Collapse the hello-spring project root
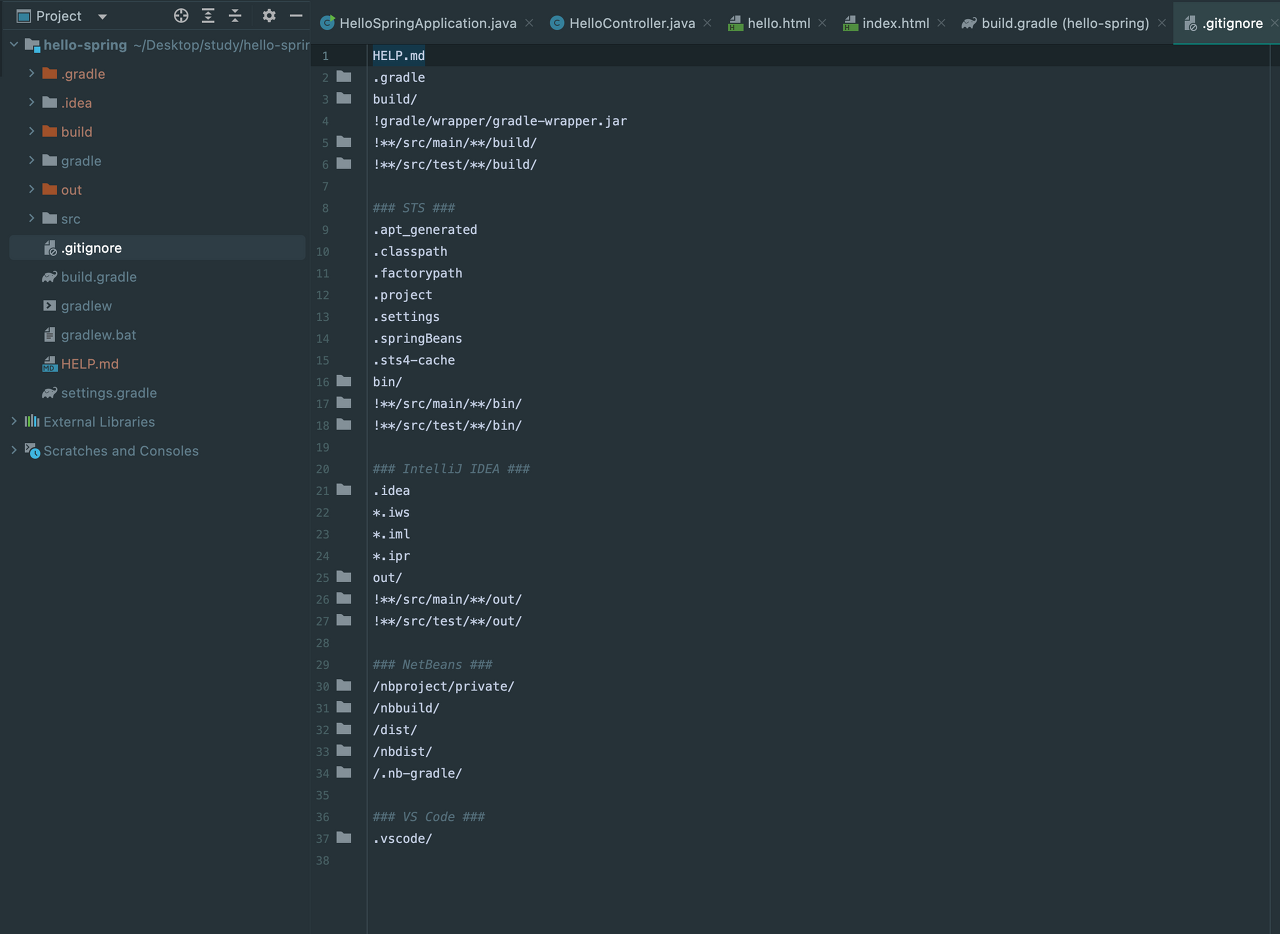The height and width of the screenshot is (934, 1280). point(14,45)
